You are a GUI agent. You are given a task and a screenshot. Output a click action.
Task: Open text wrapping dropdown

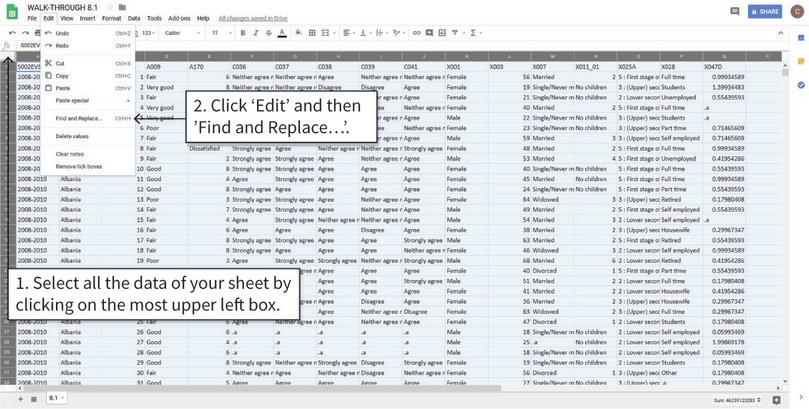point(381,33)
